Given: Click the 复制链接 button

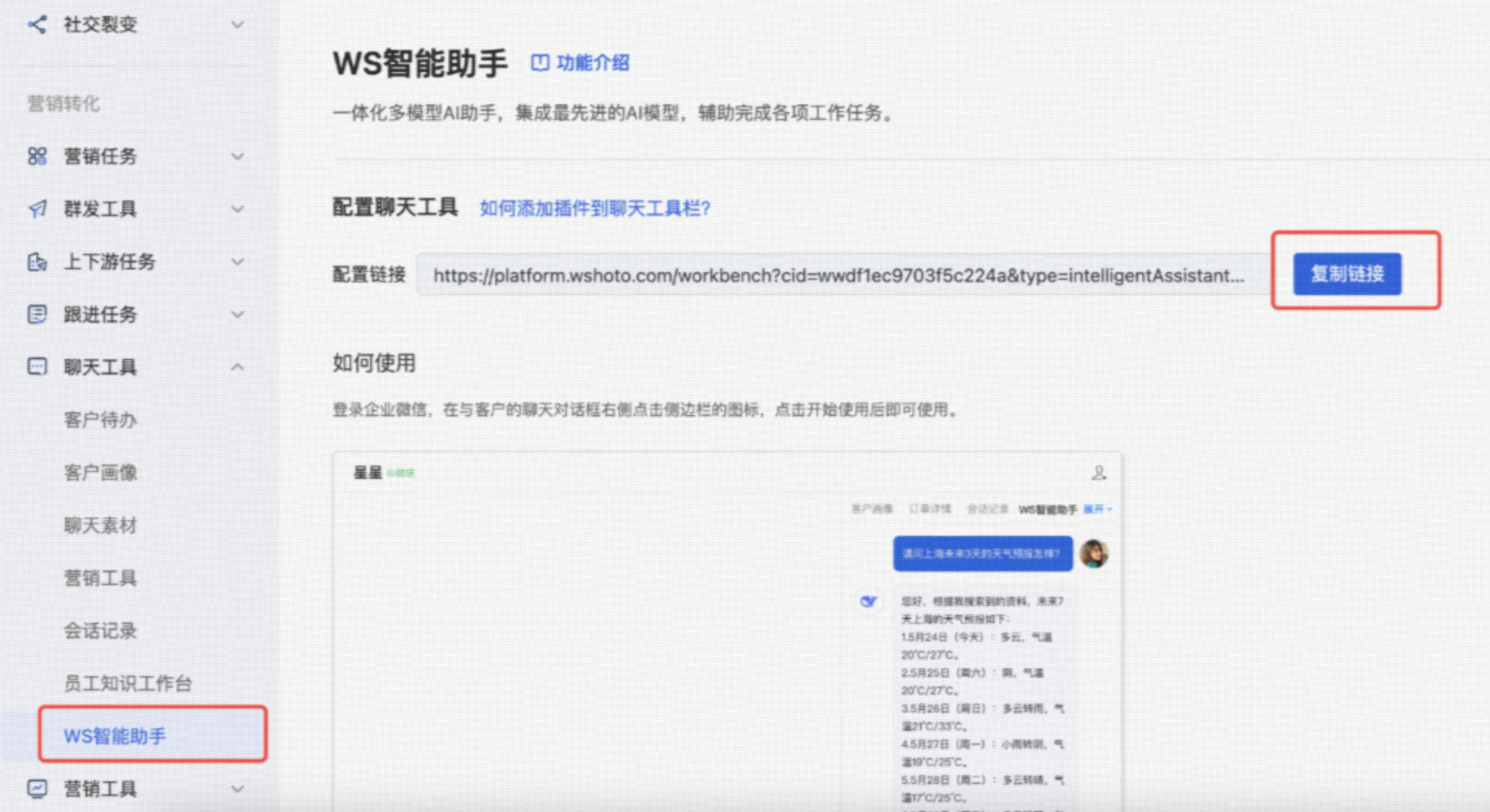Looking at the screenshot, I should pyautogui.click(x=1347, y=273).
